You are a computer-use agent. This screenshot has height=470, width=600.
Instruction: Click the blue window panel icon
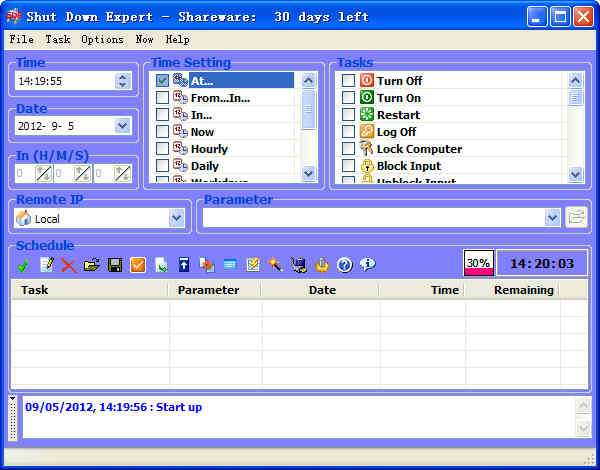pos(230,265)
